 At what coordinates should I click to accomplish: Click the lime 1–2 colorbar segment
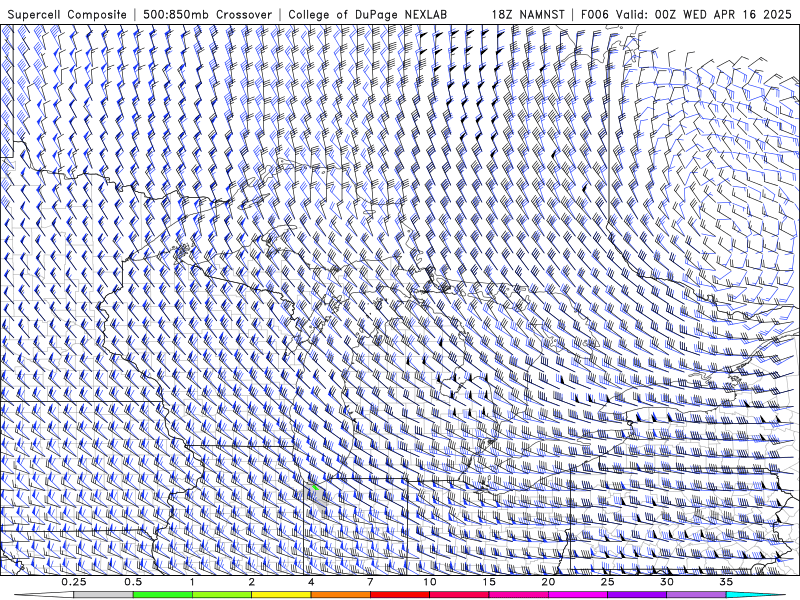pyautogui.click(x=222, y=595)
